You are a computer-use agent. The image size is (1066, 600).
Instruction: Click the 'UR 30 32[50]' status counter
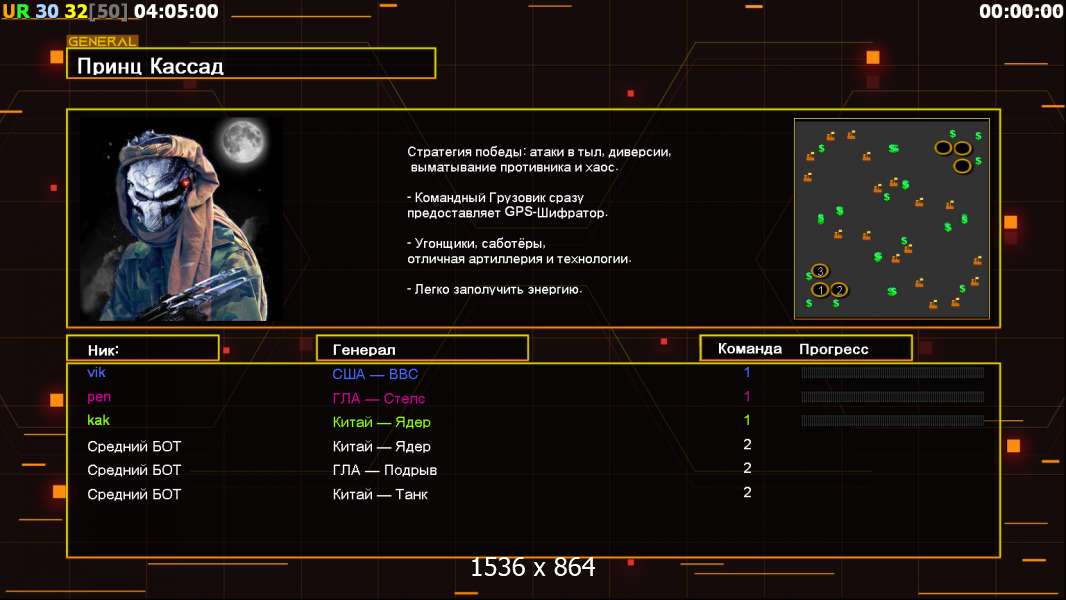click(x=65, y=12)
